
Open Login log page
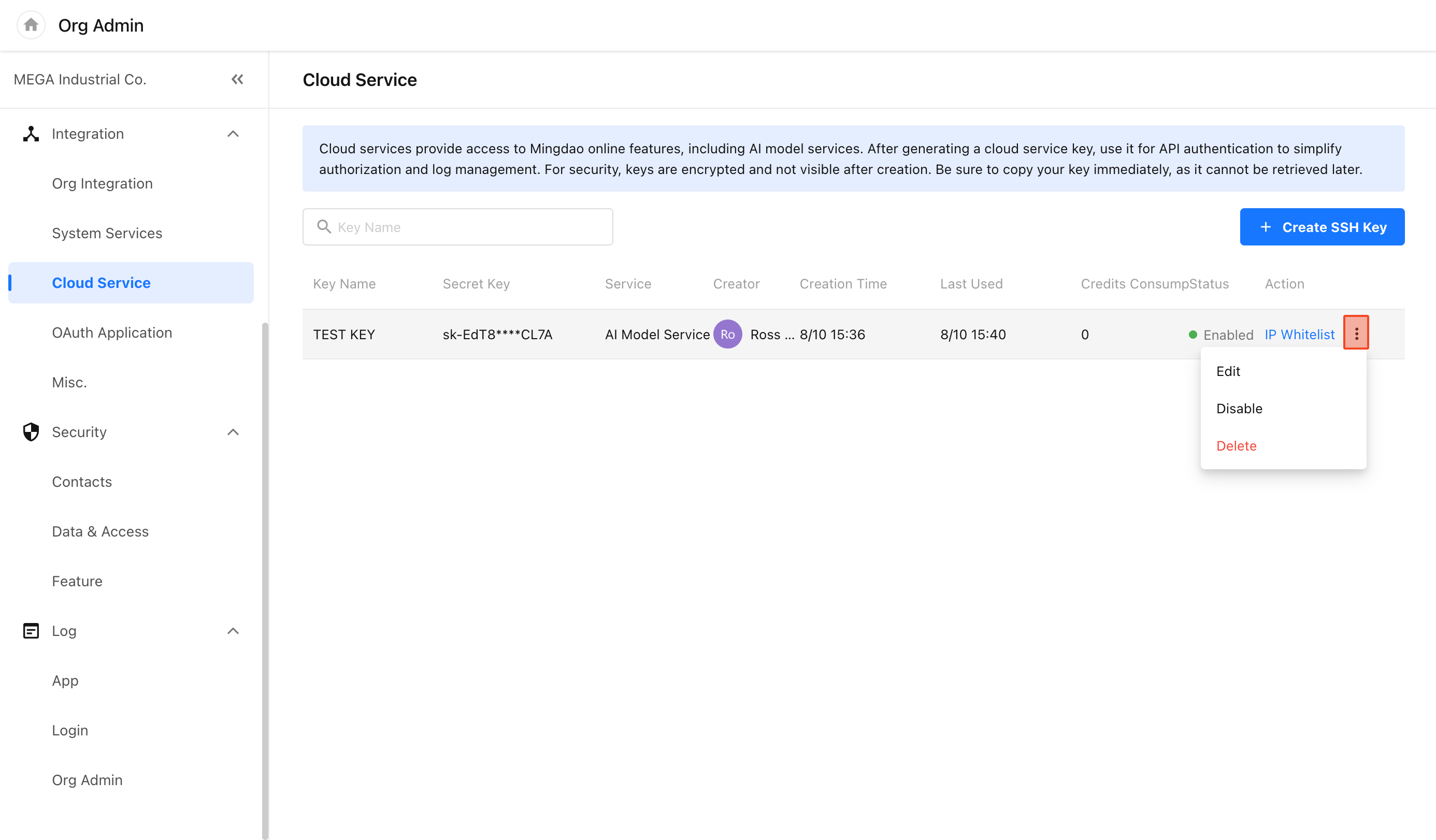coord(70,730)
